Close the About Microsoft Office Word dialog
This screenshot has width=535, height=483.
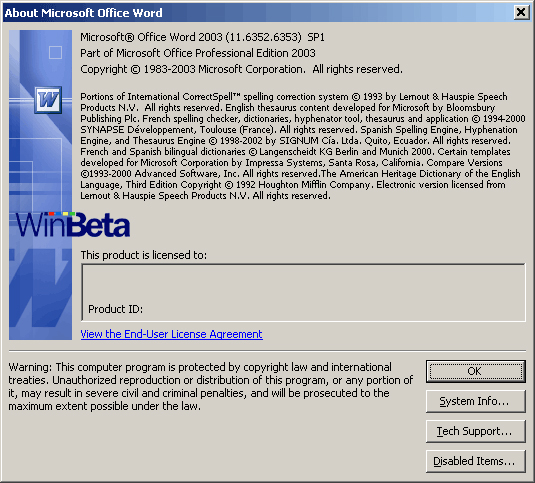[521, 13]
